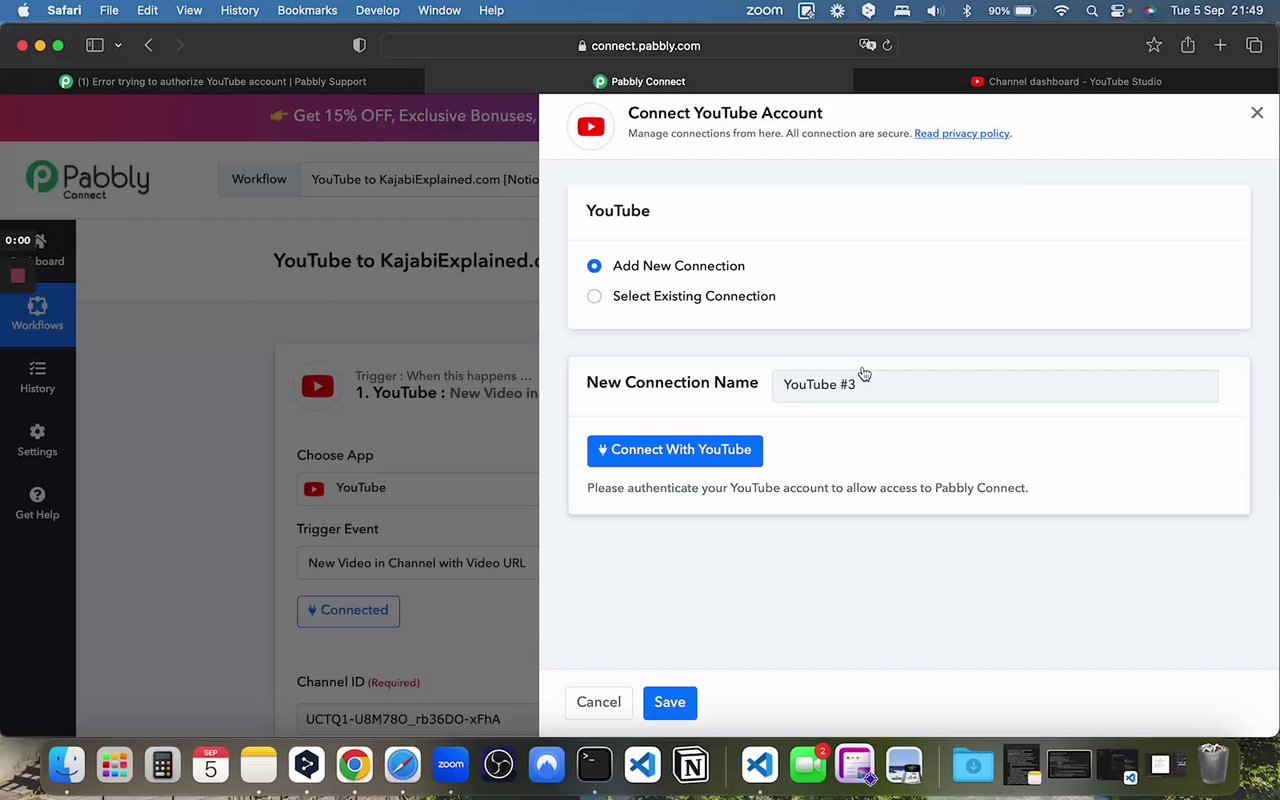The width and height of the screenshot is (1280, 800).
Task: Open the privacy report shield icon
Action: (x=360, y=45)
